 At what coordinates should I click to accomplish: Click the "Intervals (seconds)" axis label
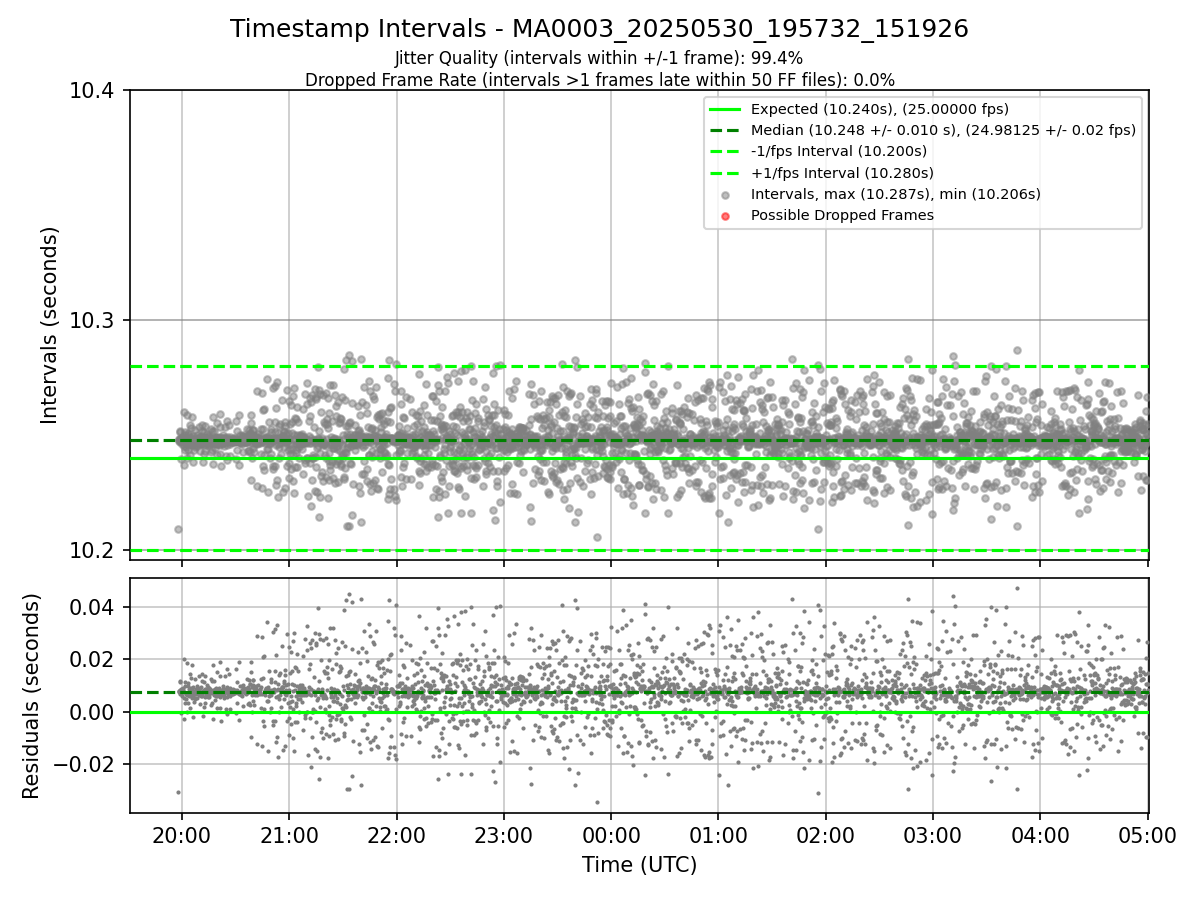point(50,325)
